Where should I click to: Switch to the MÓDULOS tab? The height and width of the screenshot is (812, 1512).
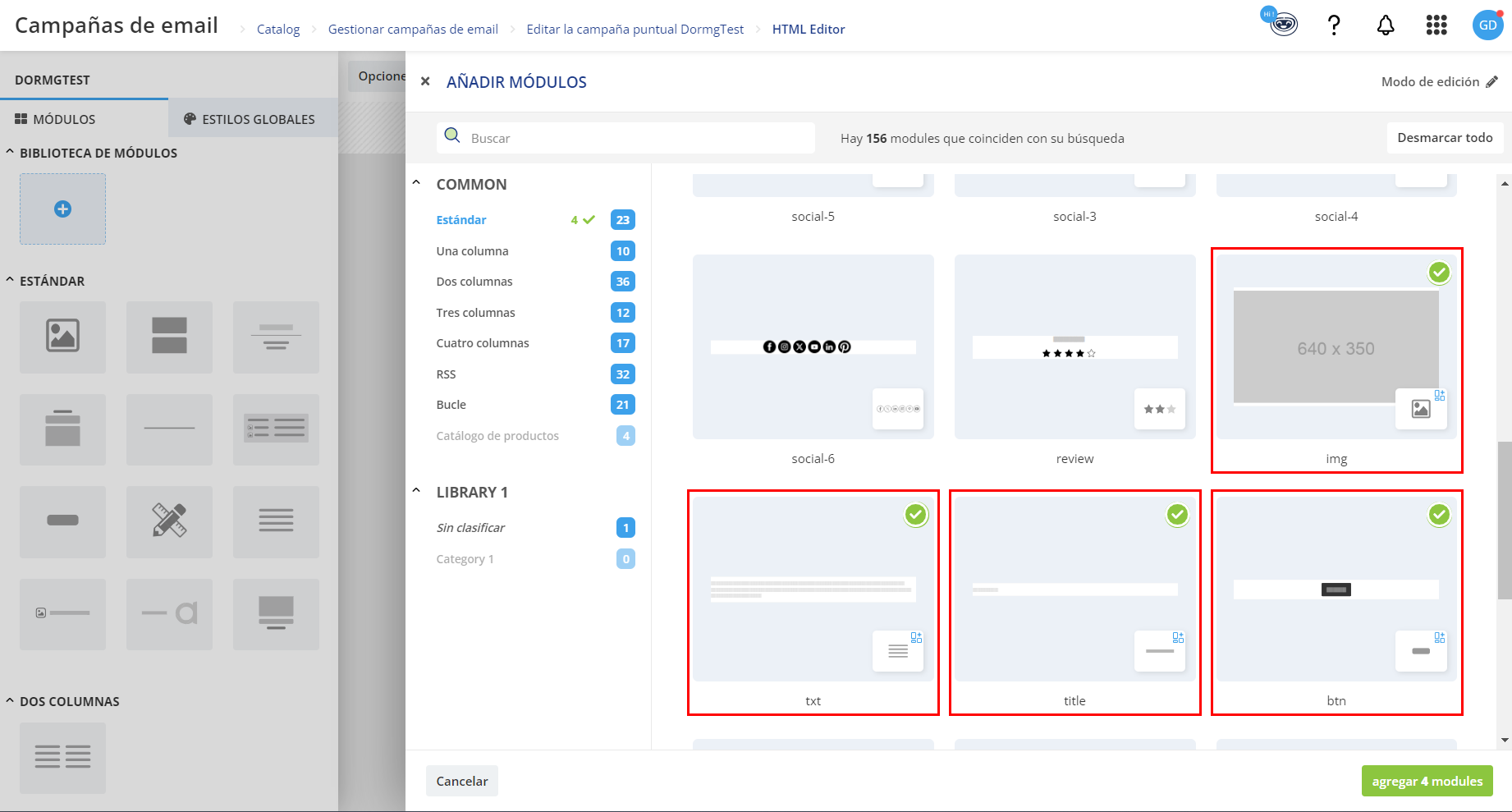[84, 118]
